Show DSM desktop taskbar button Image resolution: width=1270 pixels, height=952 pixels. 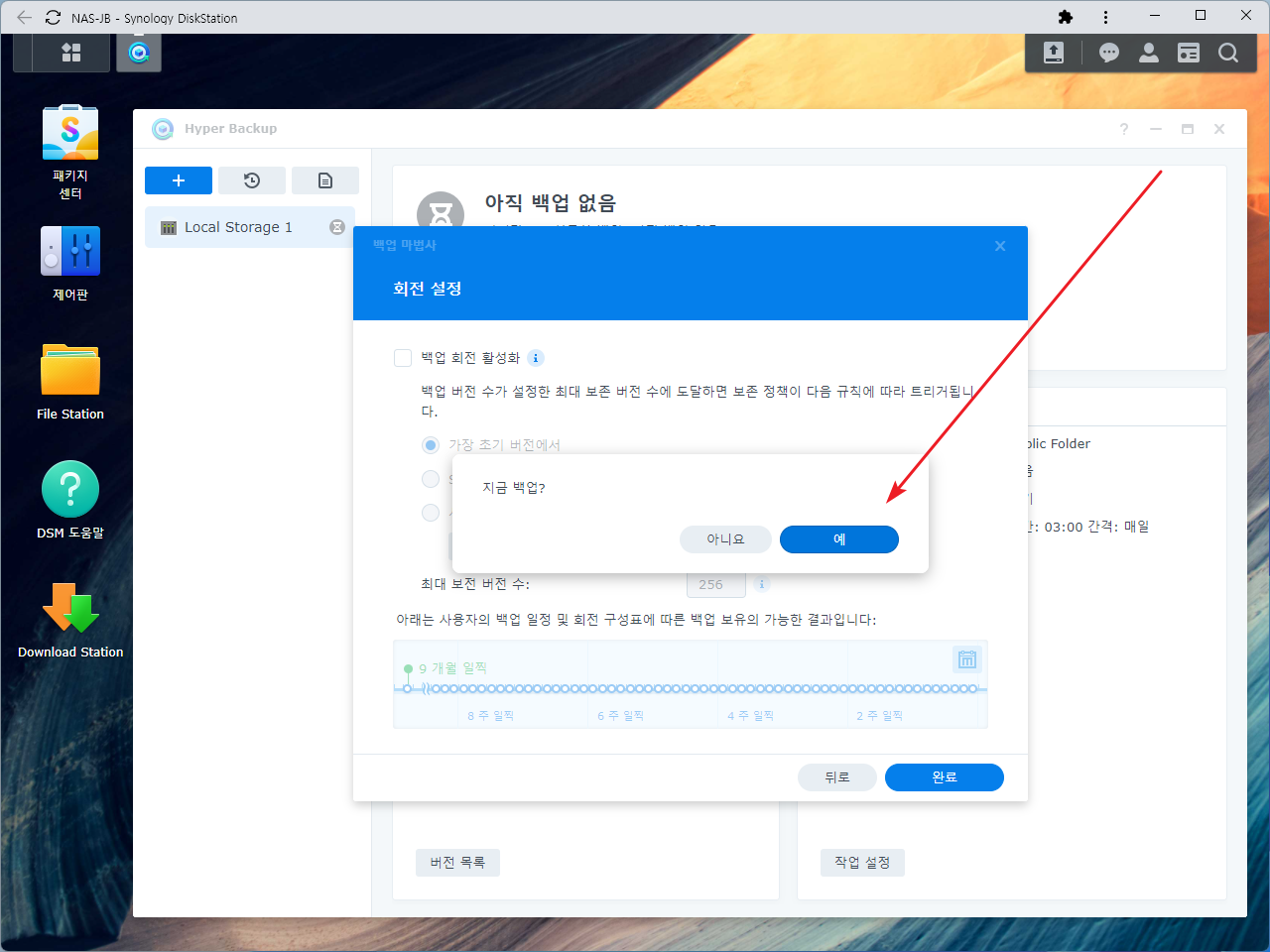(x=24, y=53)
